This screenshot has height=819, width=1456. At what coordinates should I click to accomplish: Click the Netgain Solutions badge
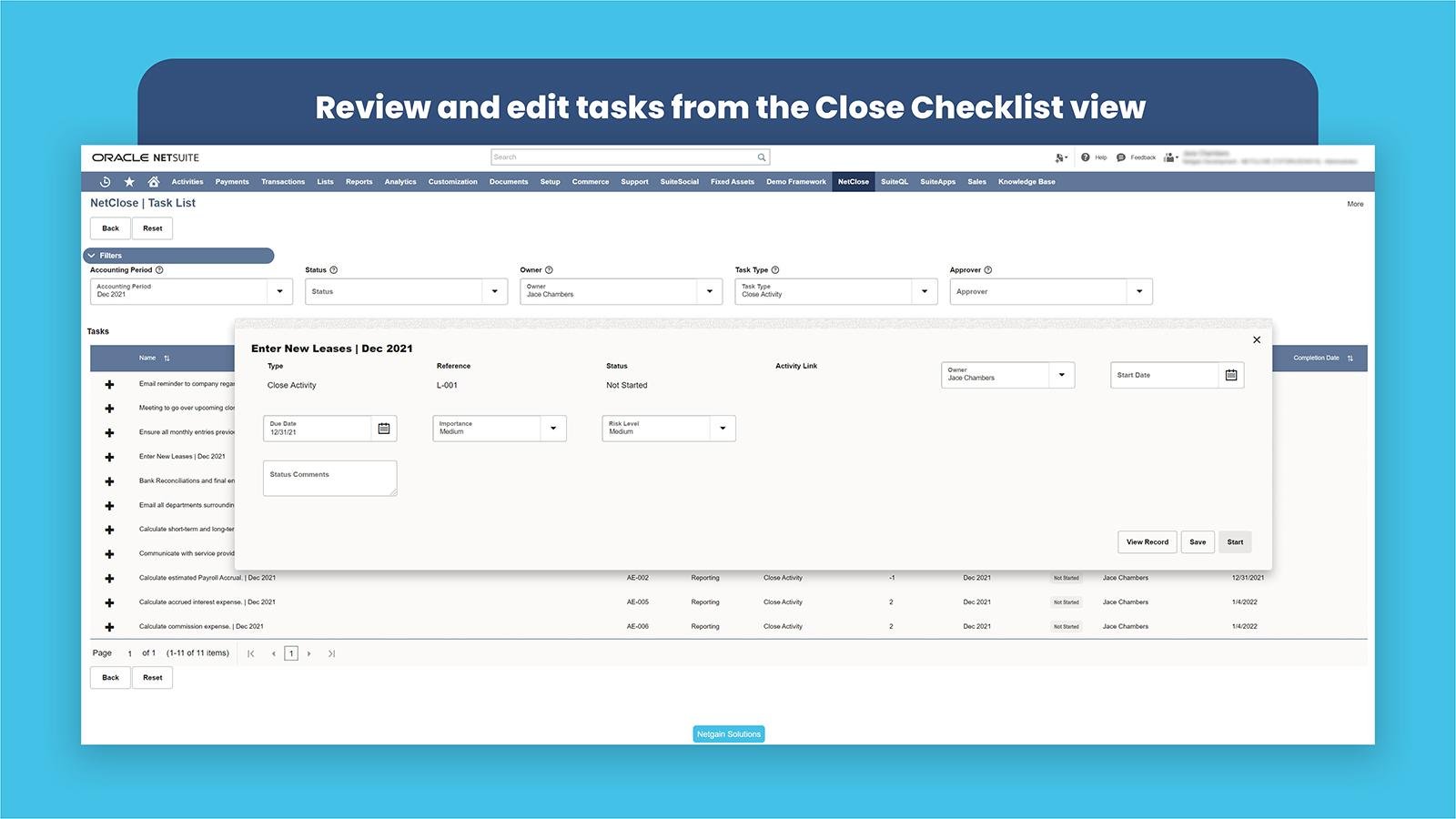[729, 734]
